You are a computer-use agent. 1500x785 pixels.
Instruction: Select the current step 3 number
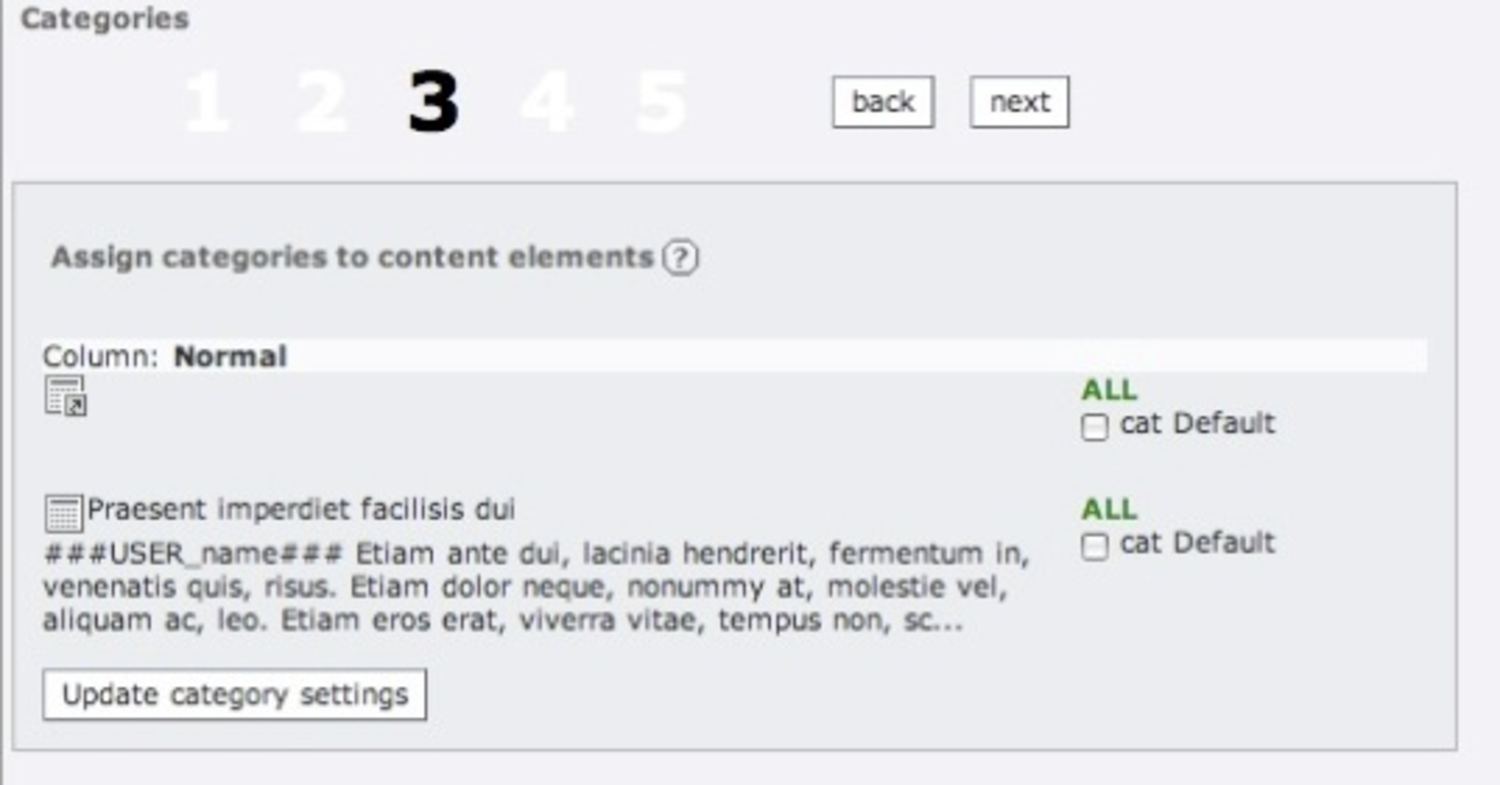click(x=433, y=102)
